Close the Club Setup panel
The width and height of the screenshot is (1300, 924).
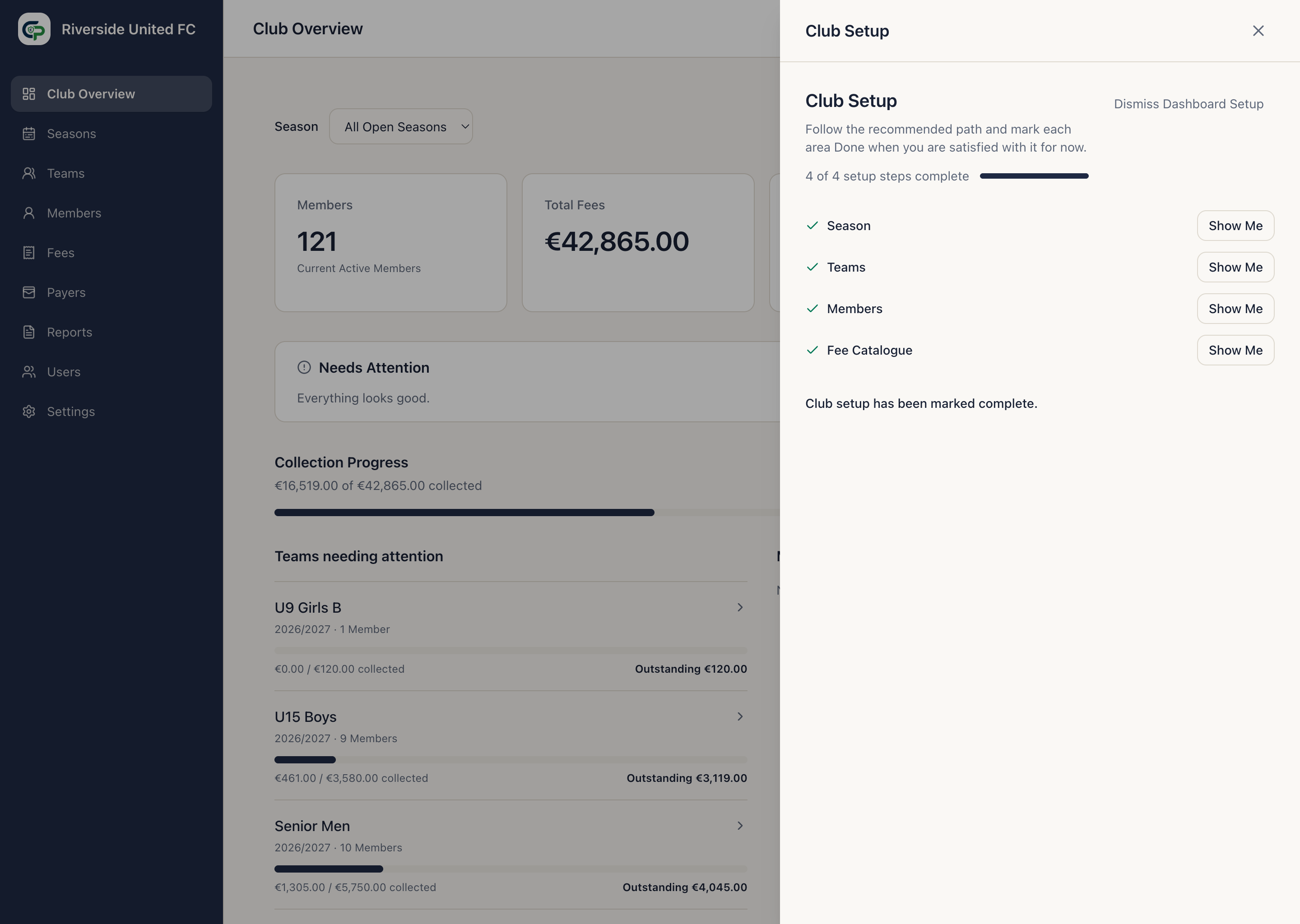(x=1258, y=31)
